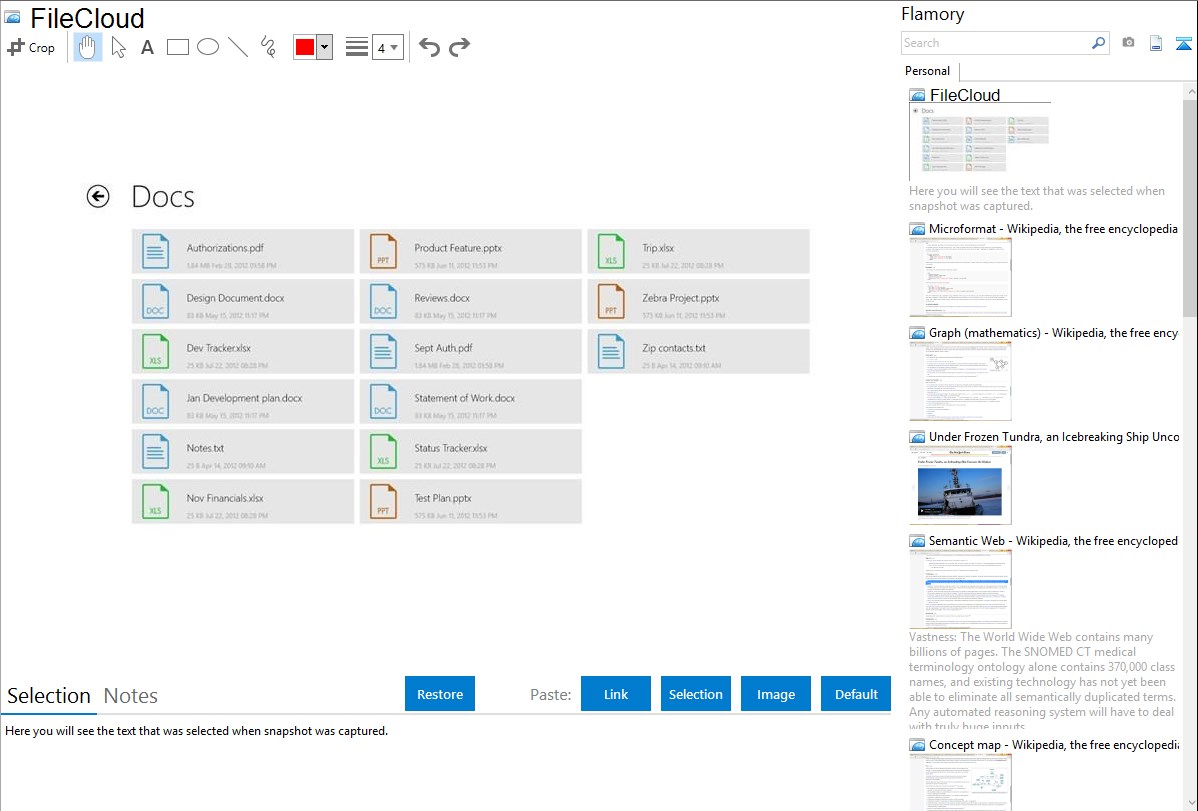Click the Reviews.docx file name

pyautogui.click(x=442, y=298)
